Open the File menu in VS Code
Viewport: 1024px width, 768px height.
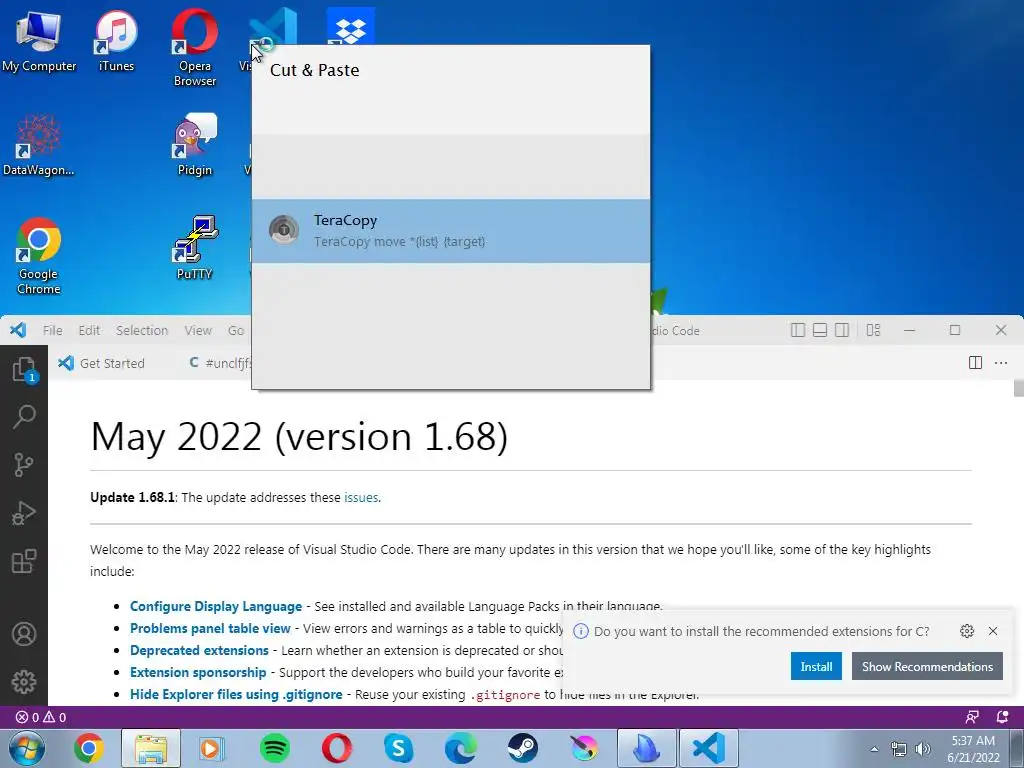pos(52,330)
